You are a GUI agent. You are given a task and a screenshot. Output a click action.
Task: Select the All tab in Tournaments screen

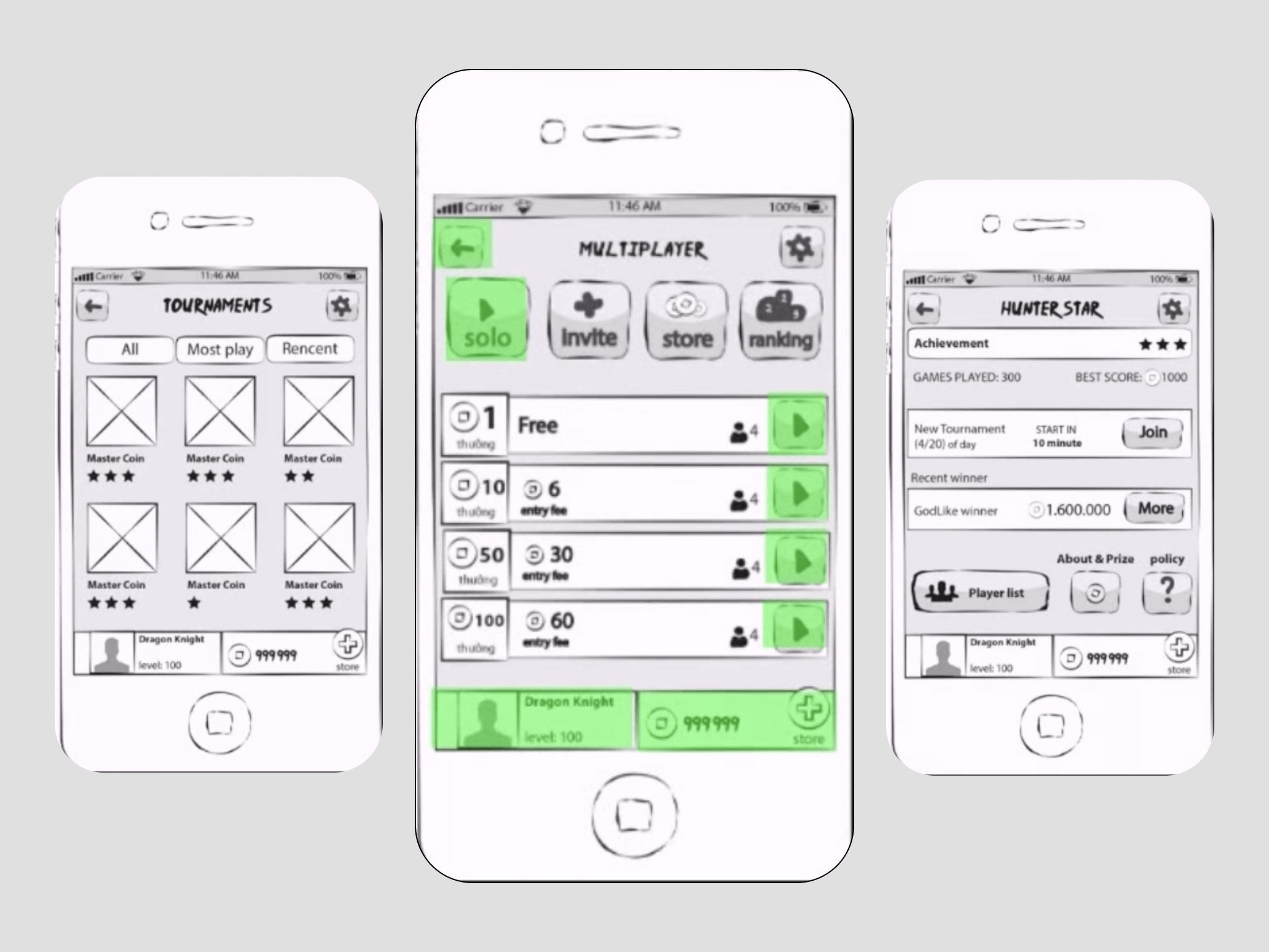[x=131, y=348]
